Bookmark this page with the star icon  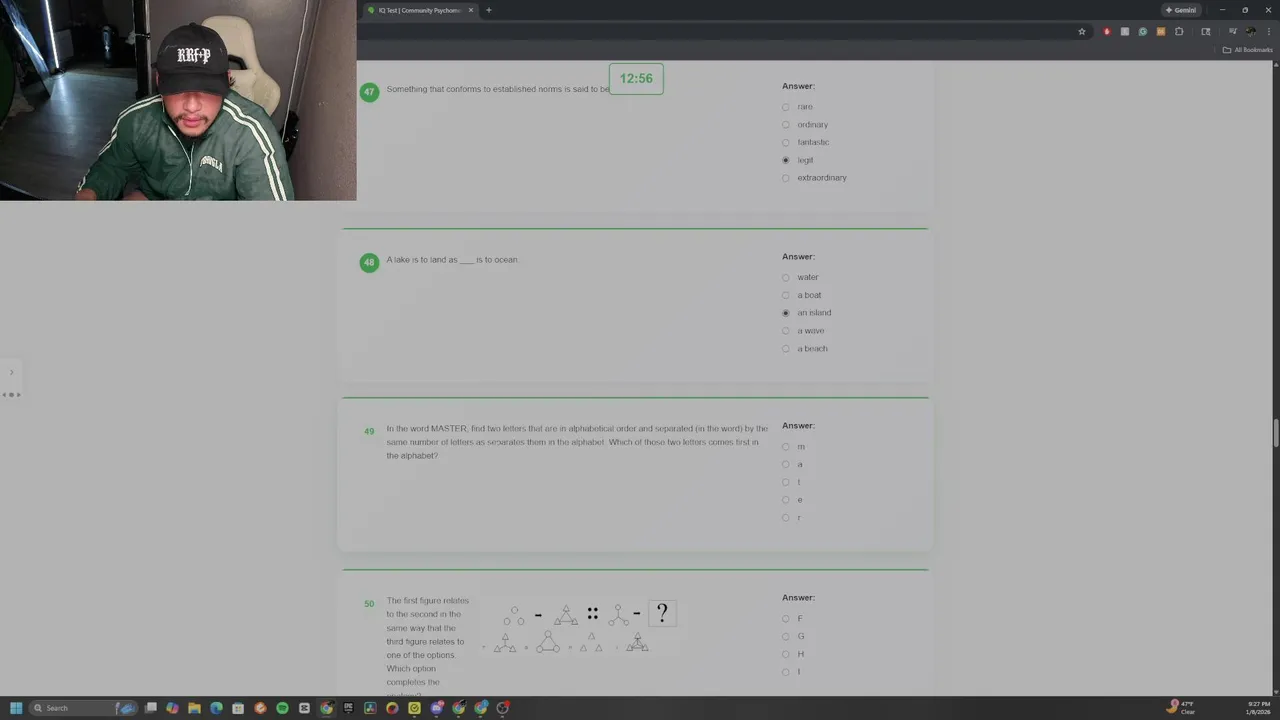[x=1082, y=32]
